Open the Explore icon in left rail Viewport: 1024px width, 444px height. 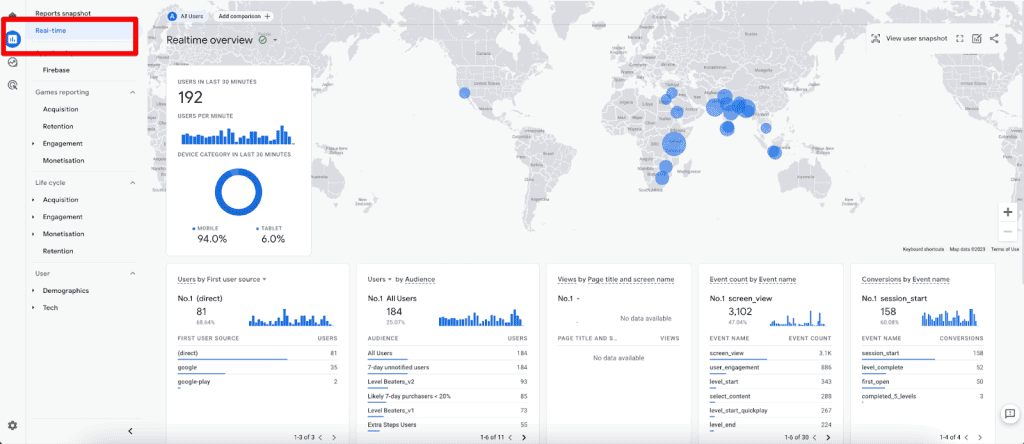(x=12, y=62)
